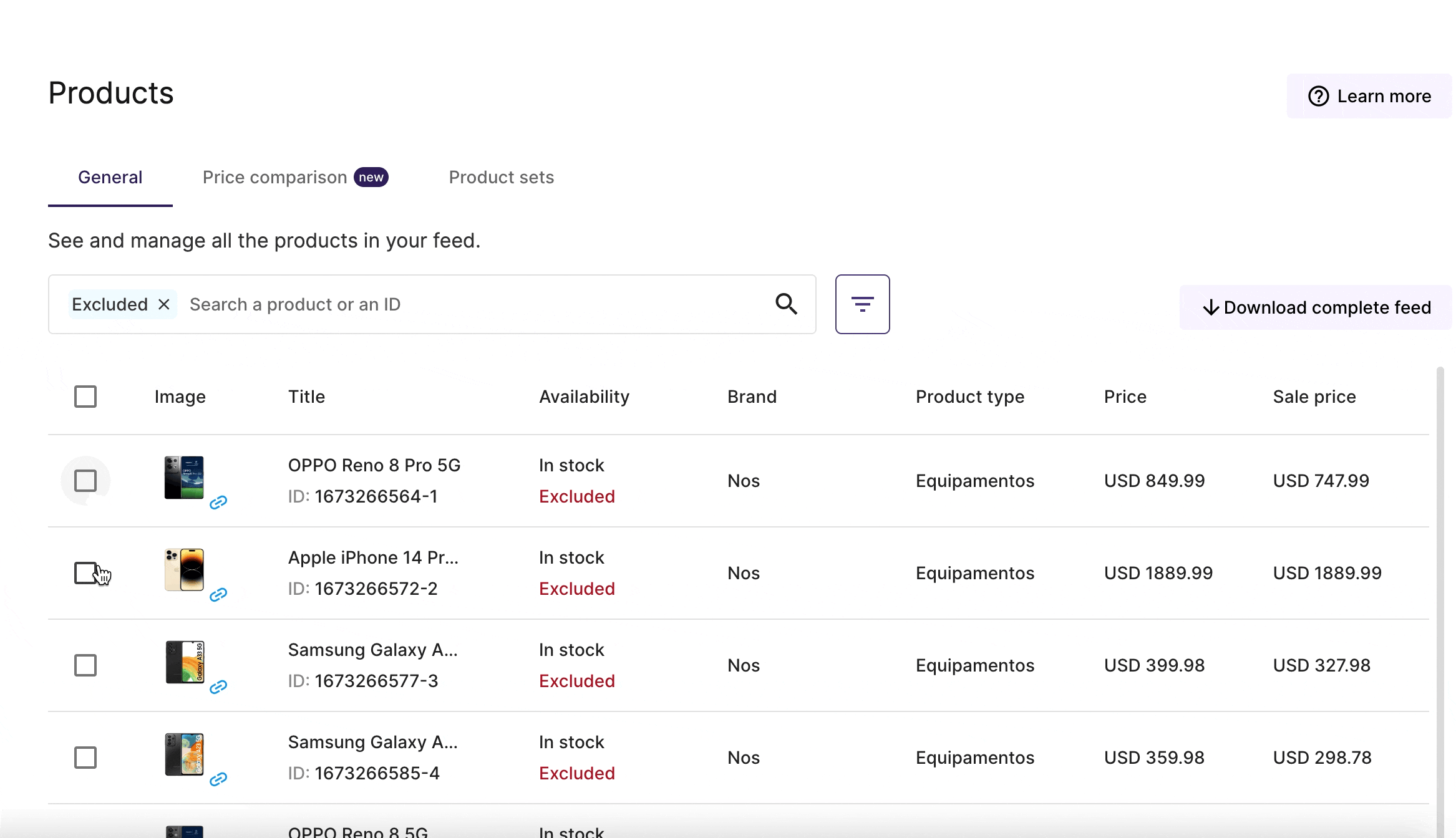Viewport: 1456px width, 838px height.
Task: Click the new badge on Price comparison
Action: [371, 177]
